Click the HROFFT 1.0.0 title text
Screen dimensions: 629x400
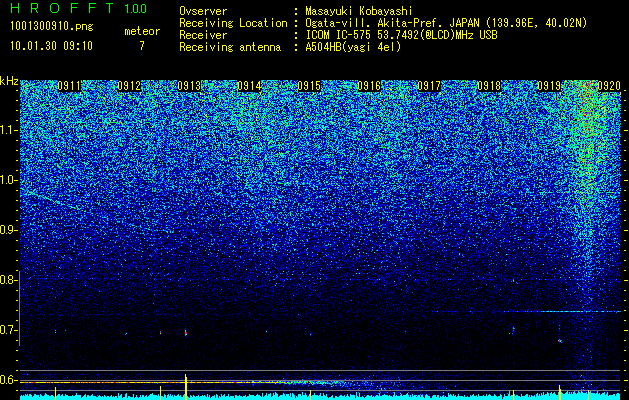click(79, 8)
